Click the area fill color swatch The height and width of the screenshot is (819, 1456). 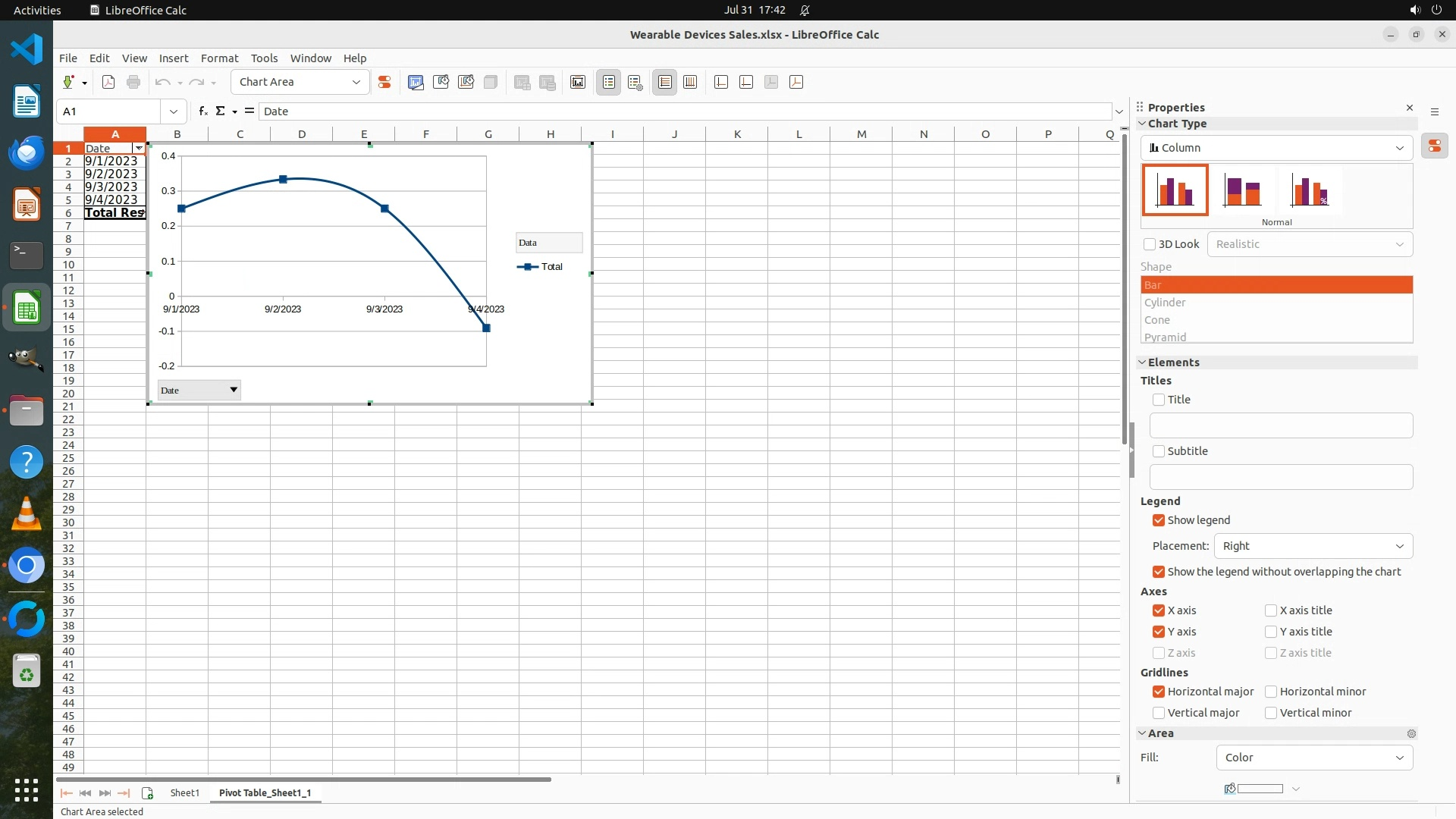1260,789
